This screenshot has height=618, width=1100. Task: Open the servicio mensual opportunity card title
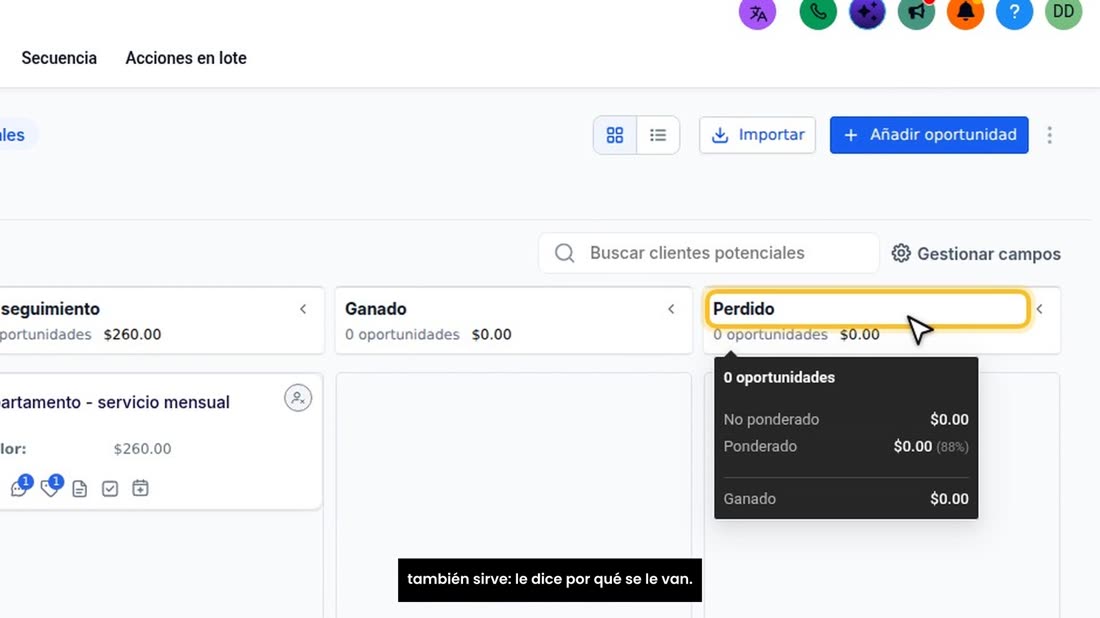point(114,402)
